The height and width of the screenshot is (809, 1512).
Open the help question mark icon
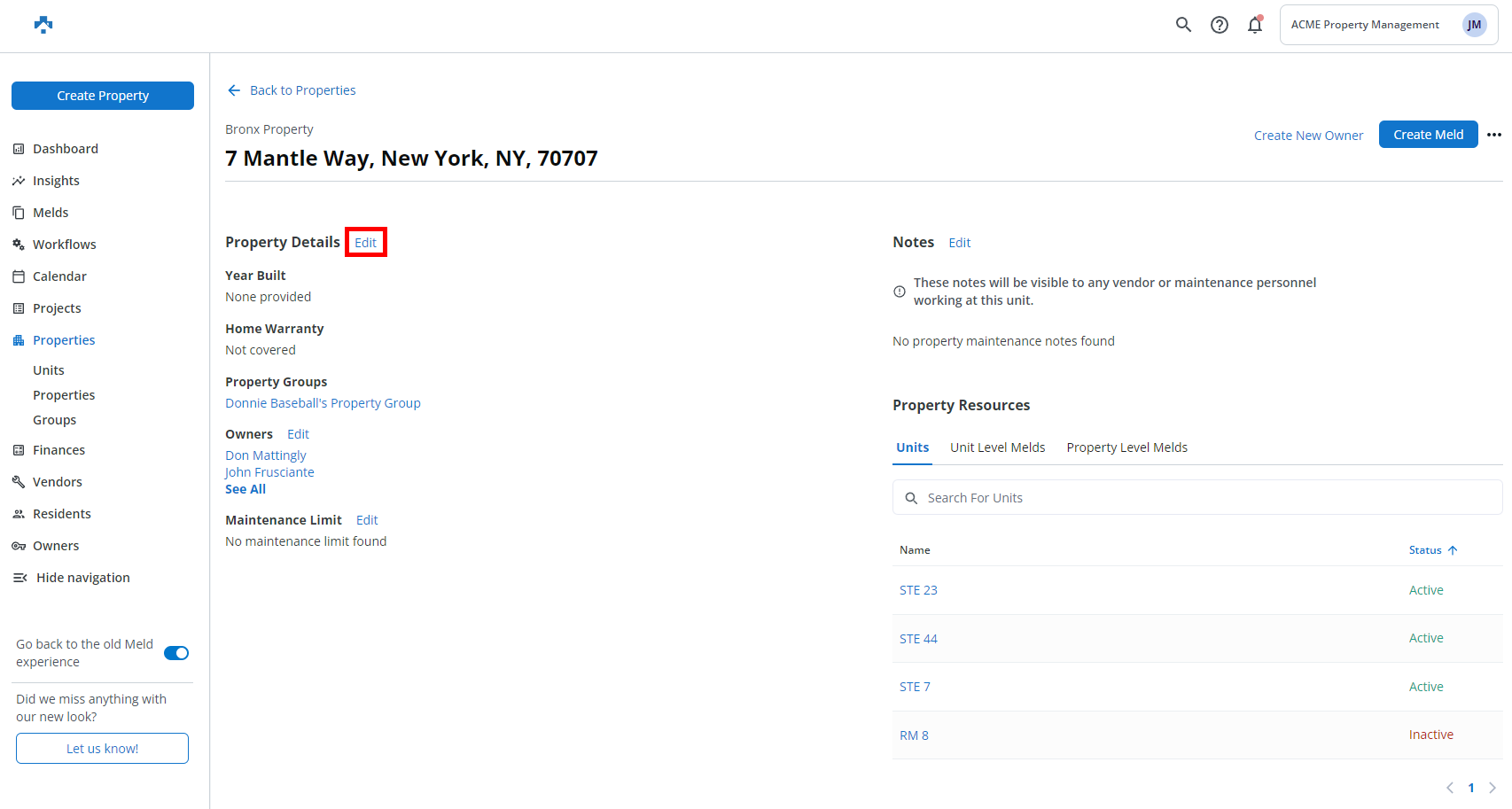click(1220, 25)
